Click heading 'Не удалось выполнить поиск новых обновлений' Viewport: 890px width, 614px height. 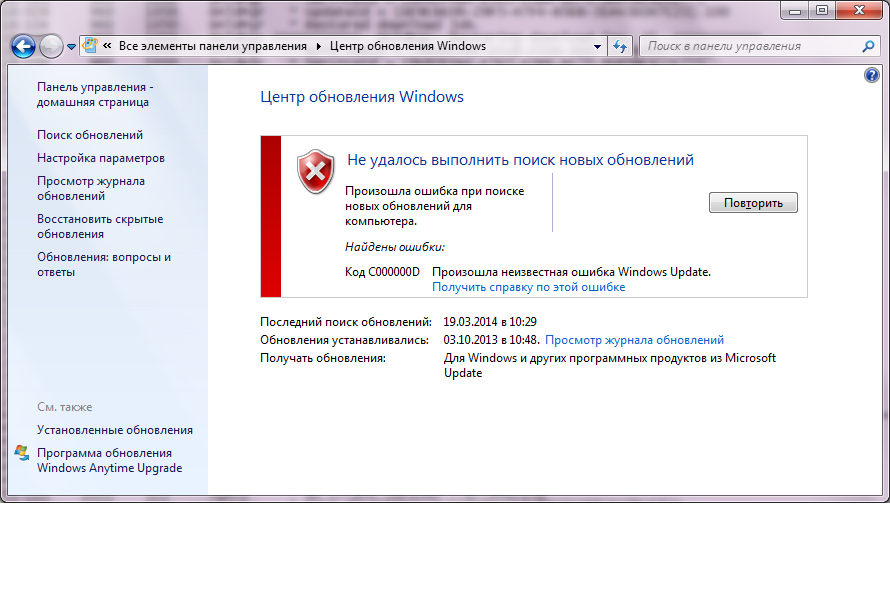(520, 160)
